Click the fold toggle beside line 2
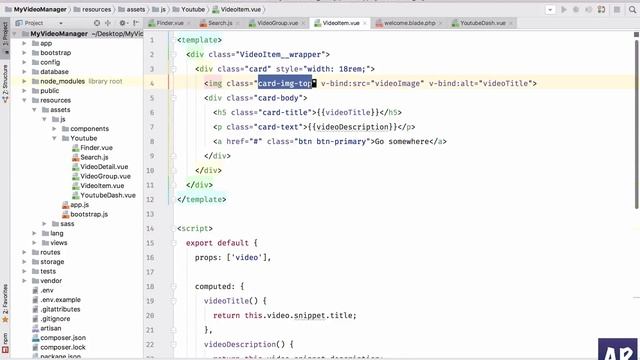Viewport: 640px width, 360px height. (173, 54)
